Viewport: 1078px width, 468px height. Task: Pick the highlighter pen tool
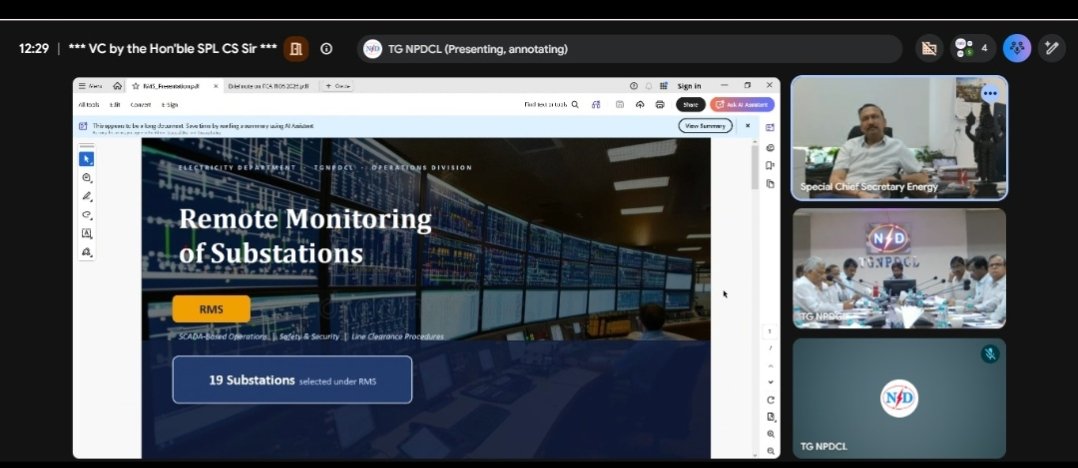coord(87,196)
